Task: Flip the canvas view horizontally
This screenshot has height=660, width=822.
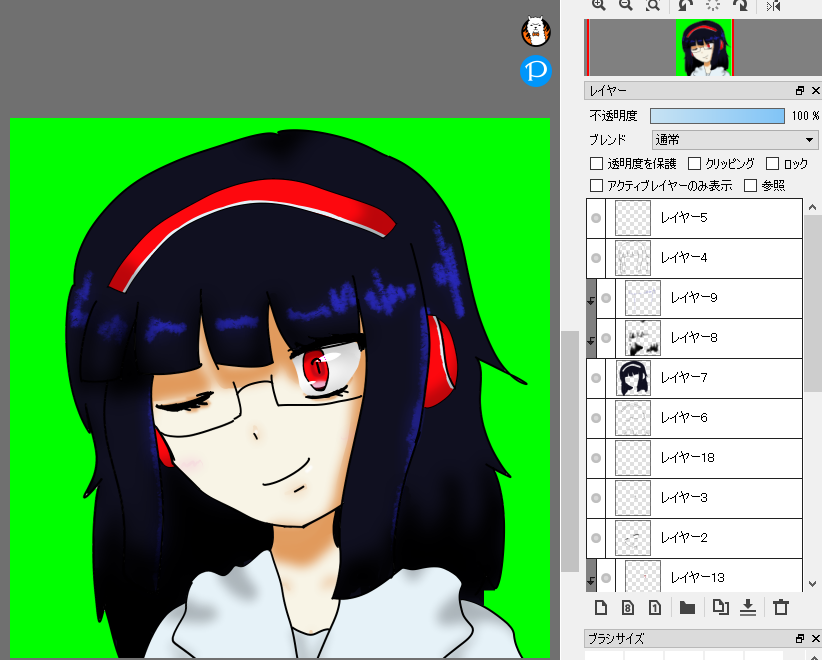Action: 774,5
